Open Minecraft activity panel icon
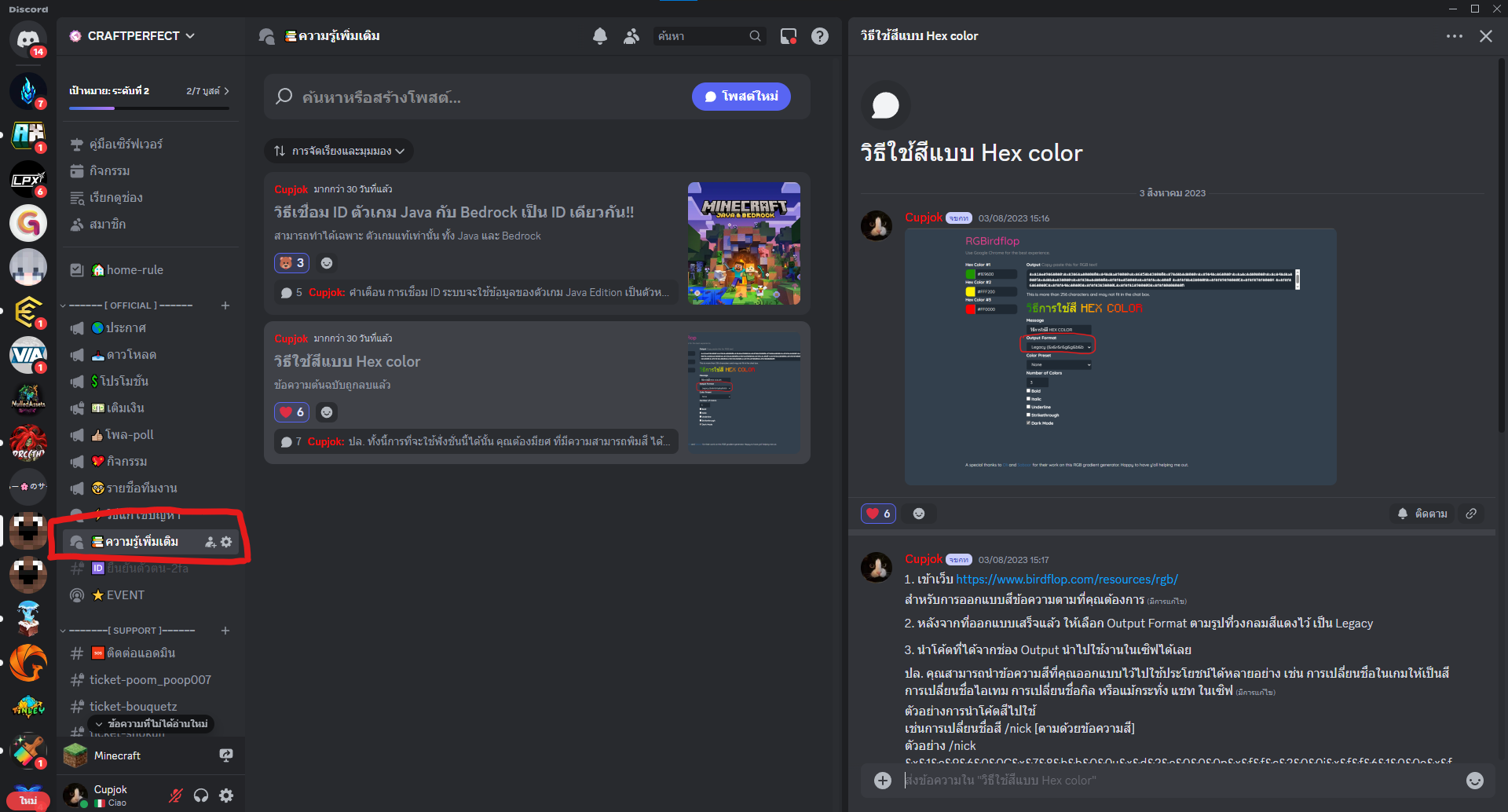 pos(226,755)
